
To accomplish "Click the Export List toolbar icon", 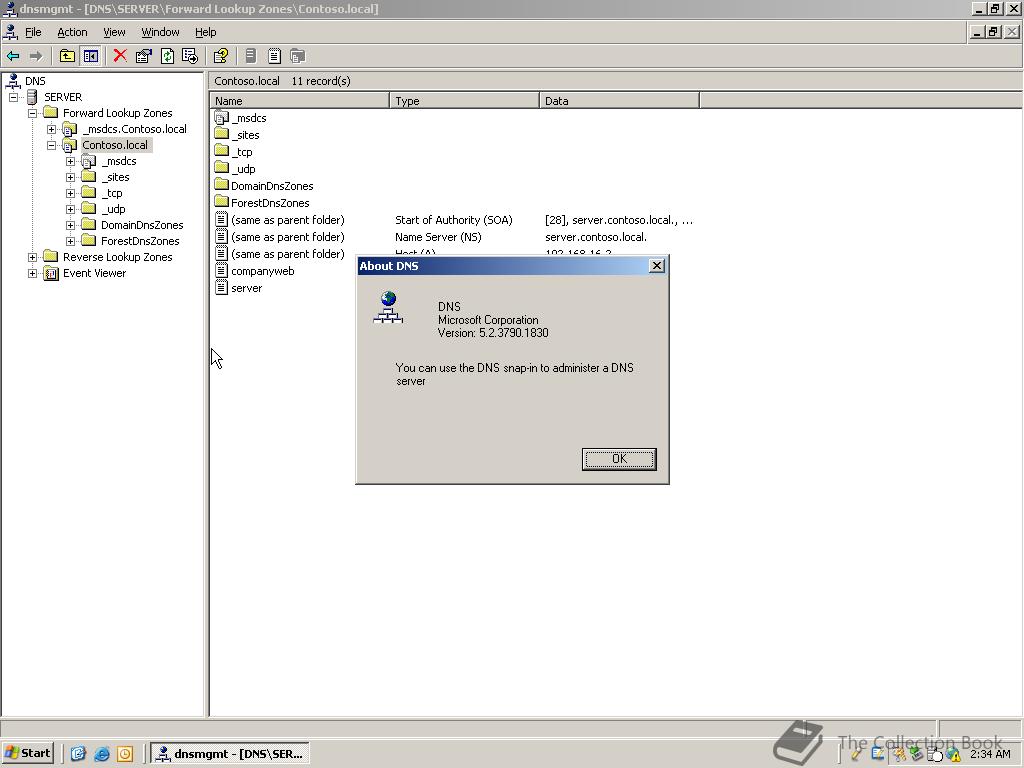I will click(190, 56).
